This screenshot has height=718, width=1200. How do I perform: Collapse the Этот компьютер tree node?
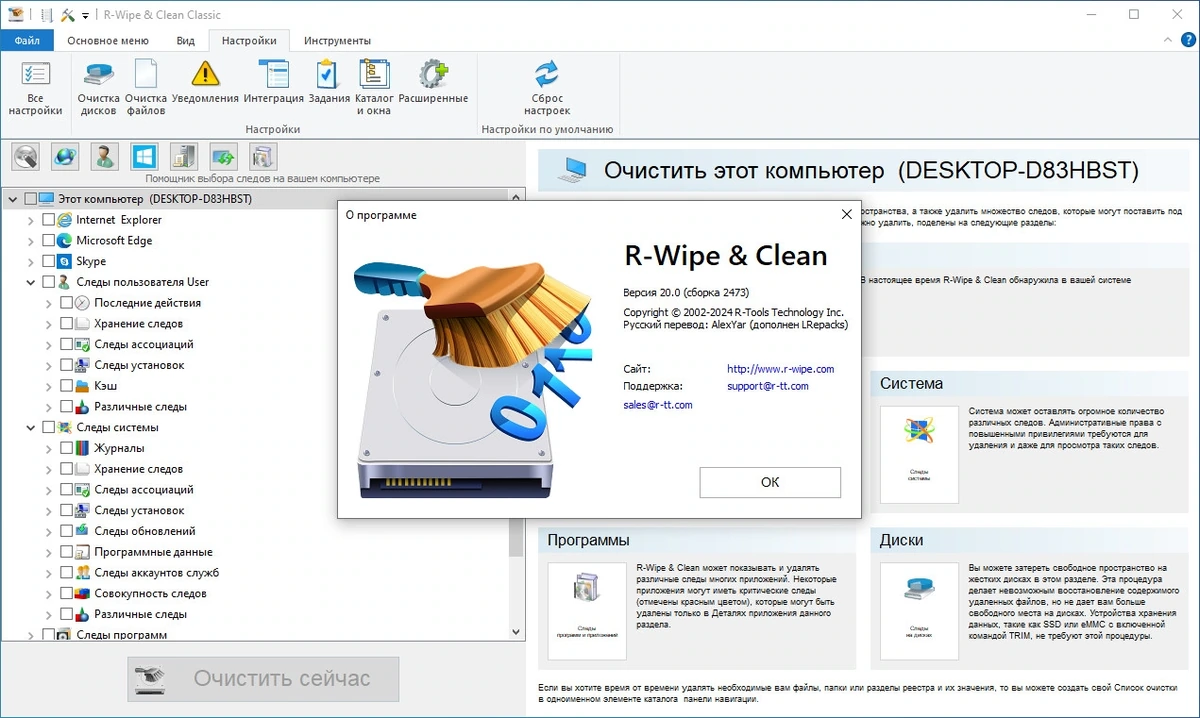[13, 199]
